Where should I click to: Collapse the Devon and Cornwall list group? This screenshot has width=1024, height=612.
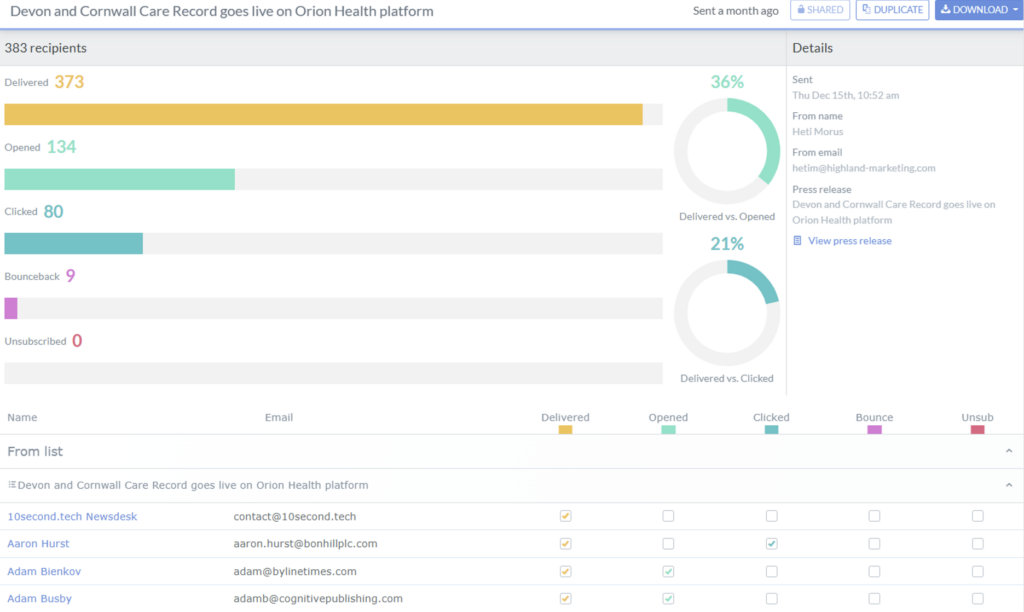(x=1009, y=486)
